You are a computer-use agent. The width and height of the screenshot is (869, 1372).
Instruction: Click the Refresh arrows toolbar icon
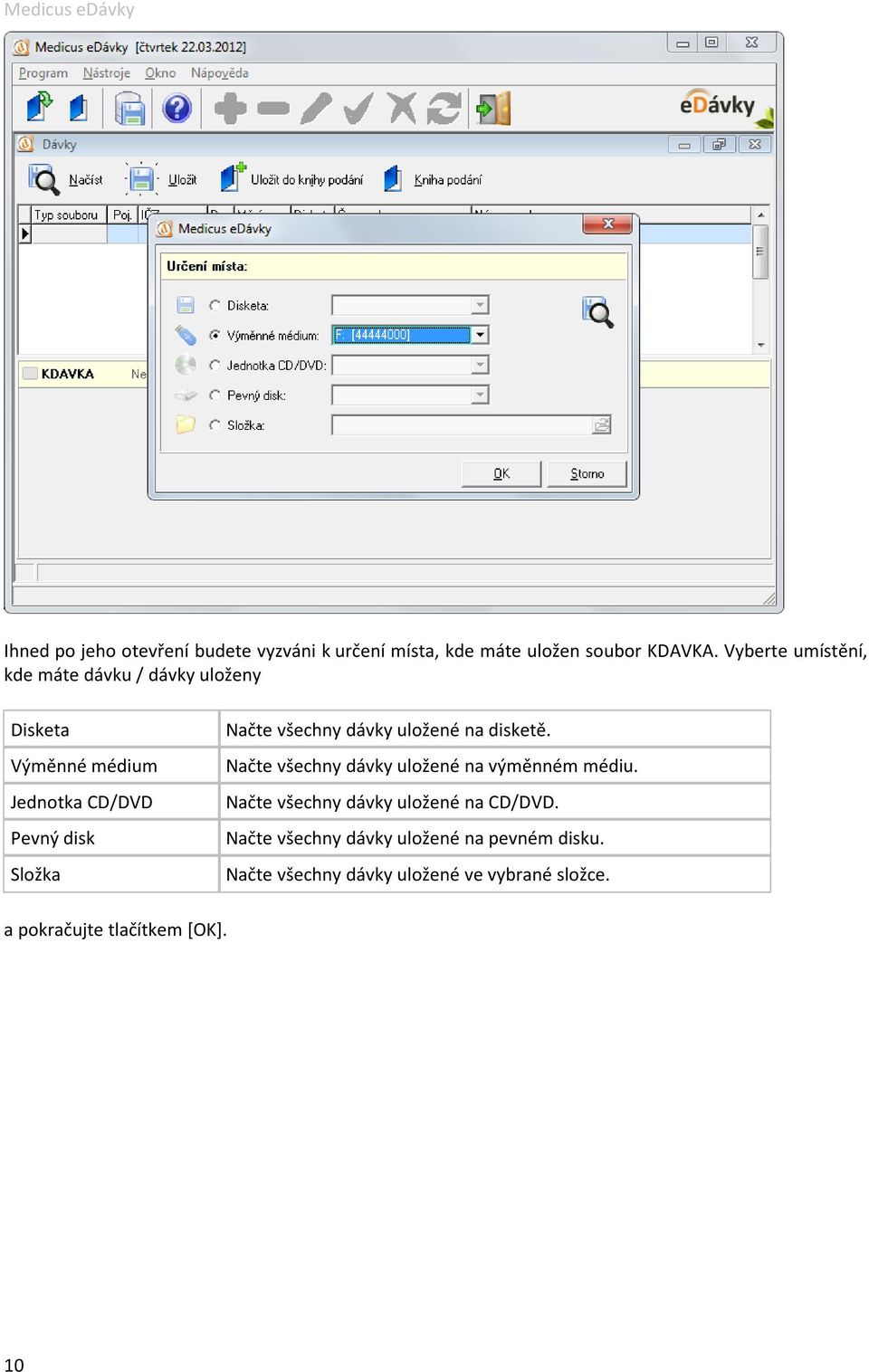point(444,109)
